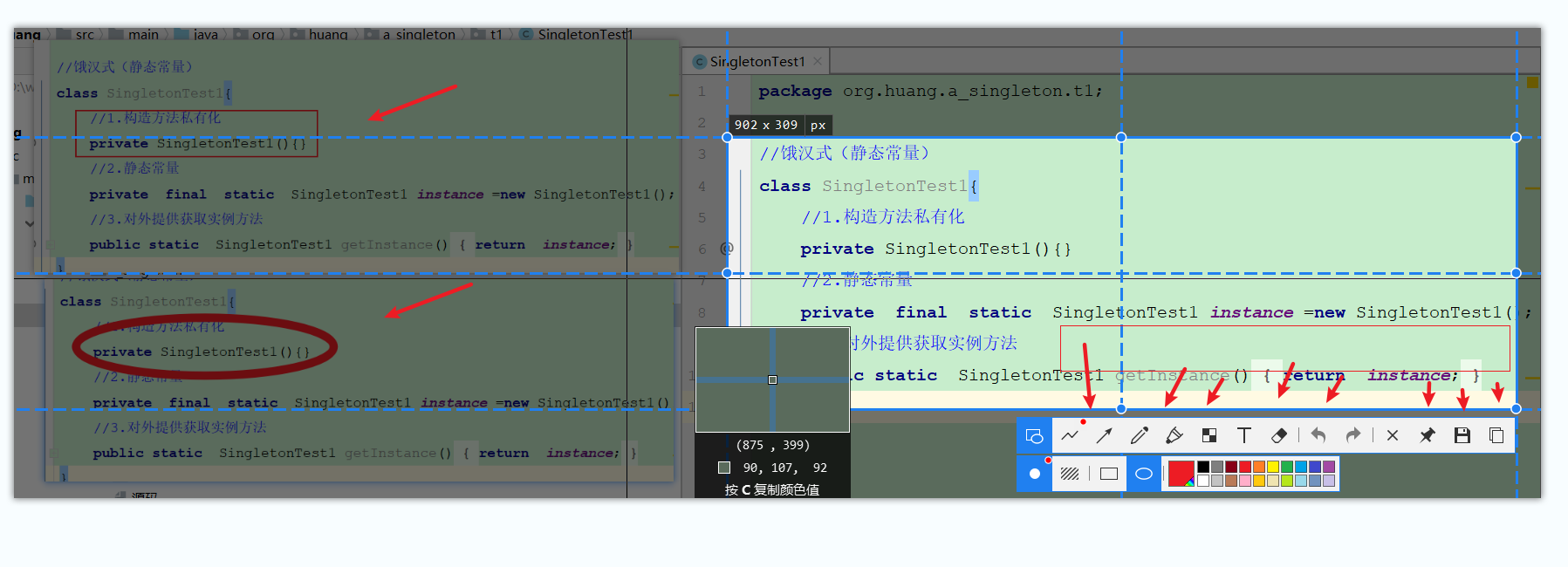The width and height of the screenshot is (1568, 567).
Task: Select the text annotation tool
Action: 1244,435
